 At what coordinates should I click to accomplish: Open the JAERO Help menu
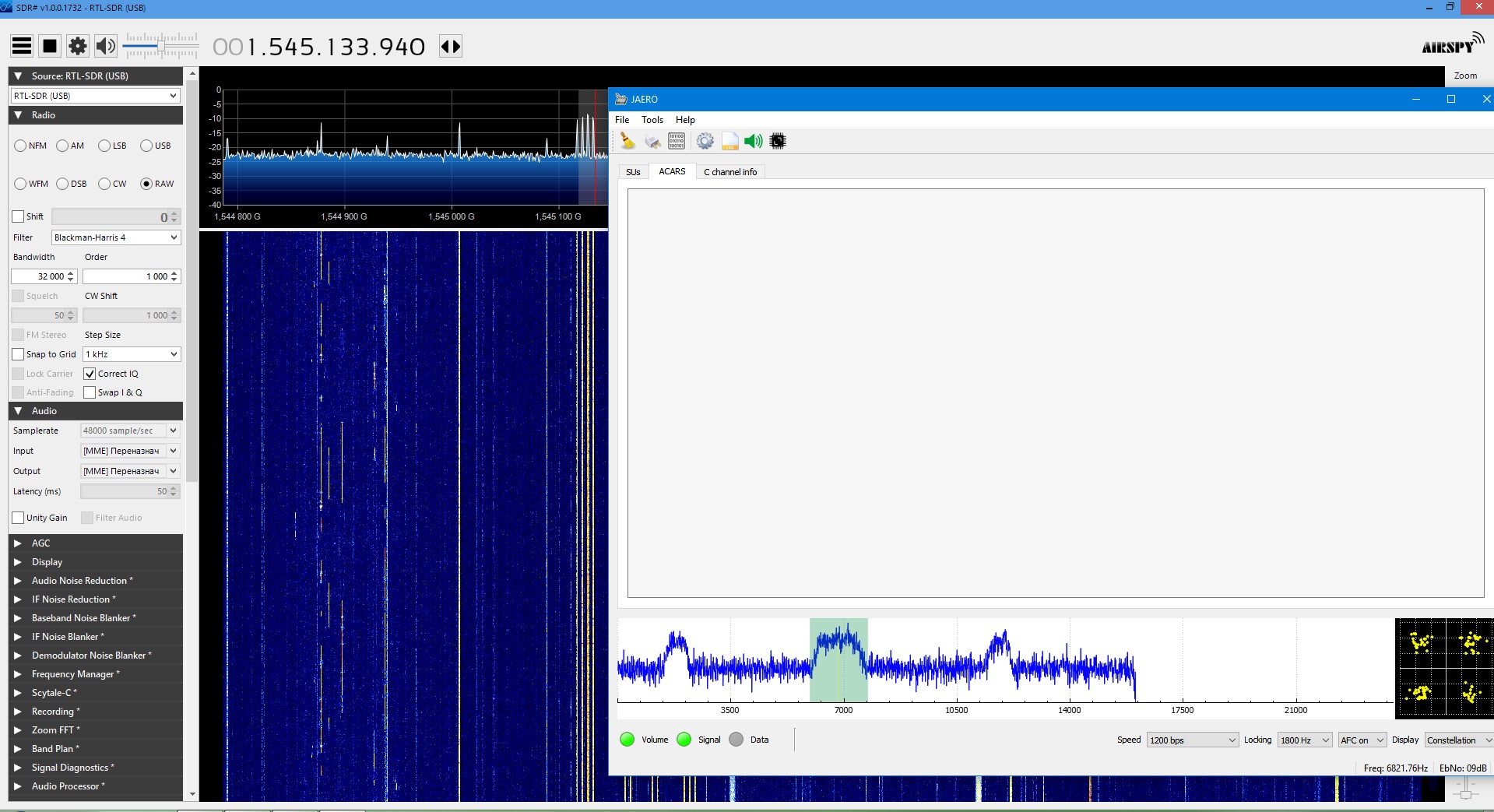685,120
